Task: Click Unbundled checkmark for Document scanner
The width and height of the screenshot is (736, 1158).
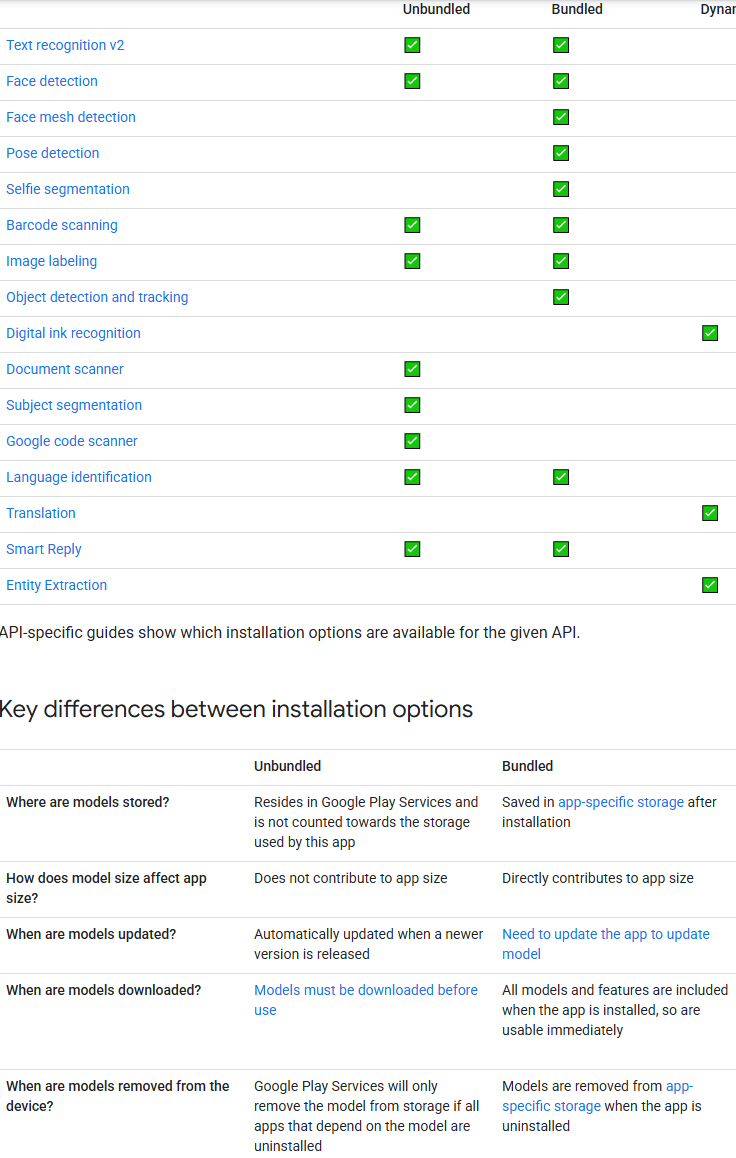Action: click(413, 369)
